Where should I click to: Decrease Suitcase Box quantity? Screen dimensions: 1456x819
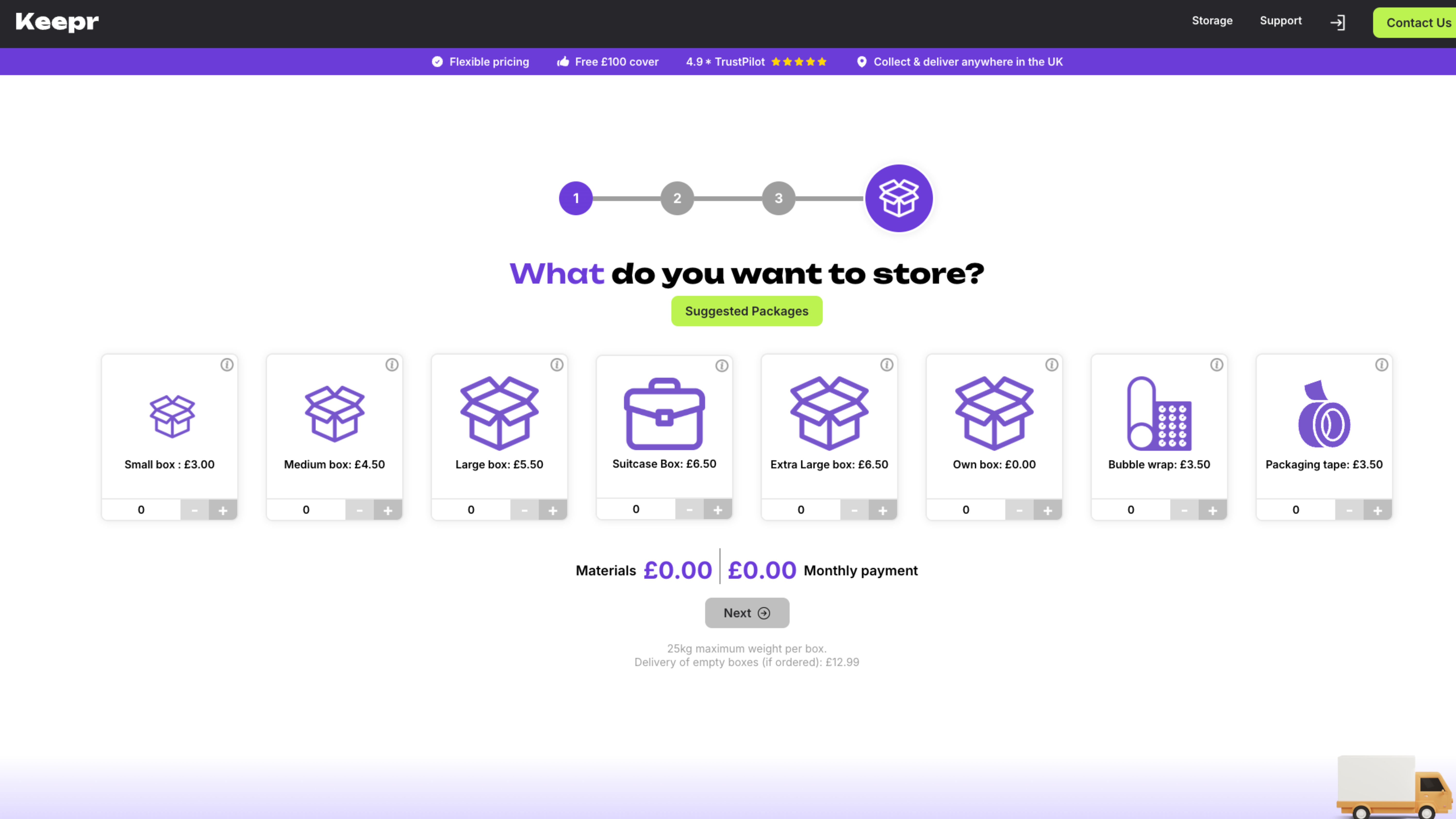point(690,509)
